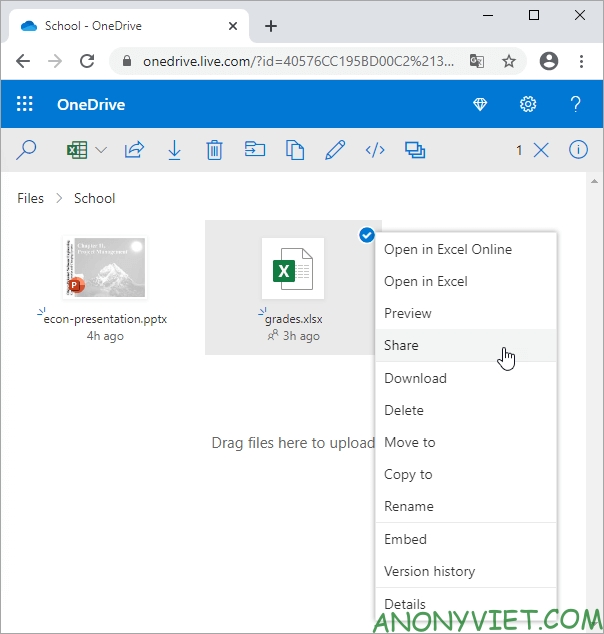The image size is (604, 634).
Task: Go to Files in the breadcrumb
Action: point(31,198)
